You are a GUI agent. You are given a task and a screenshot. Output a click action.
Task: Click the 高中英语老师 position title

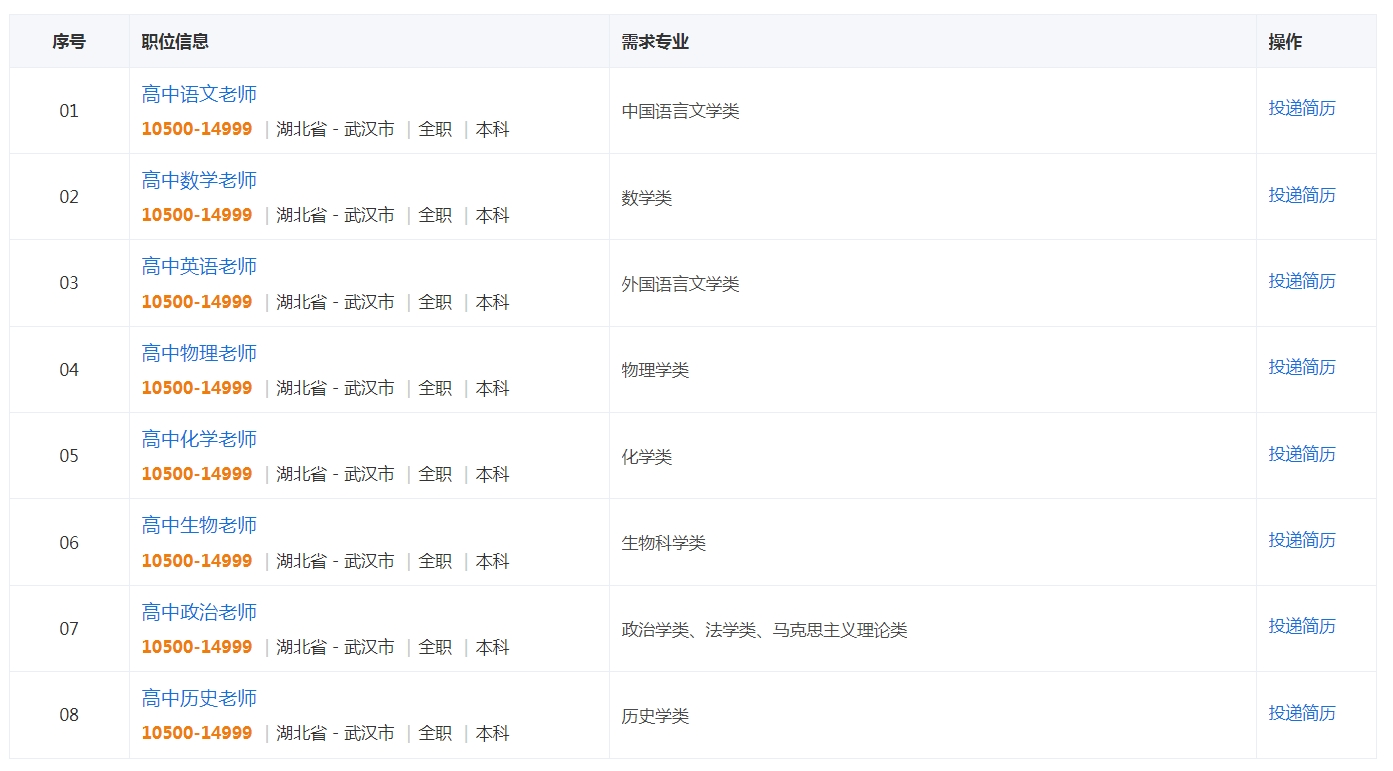click(x=199, y=266)
